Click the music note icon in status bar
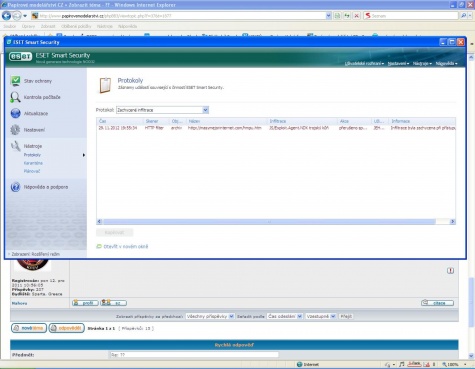Image resolution: width=475 pixels, height=369 pixels. (402, 364)
